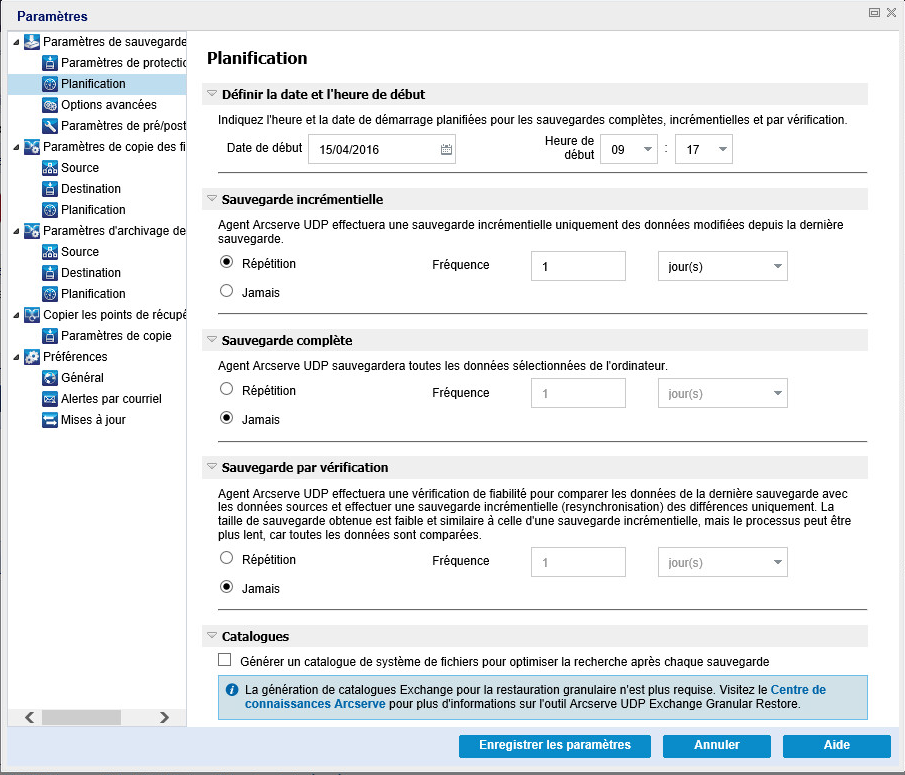
Task: Select Jamais for Sauvegarde par vérification
Action: (x=226, y=587)
